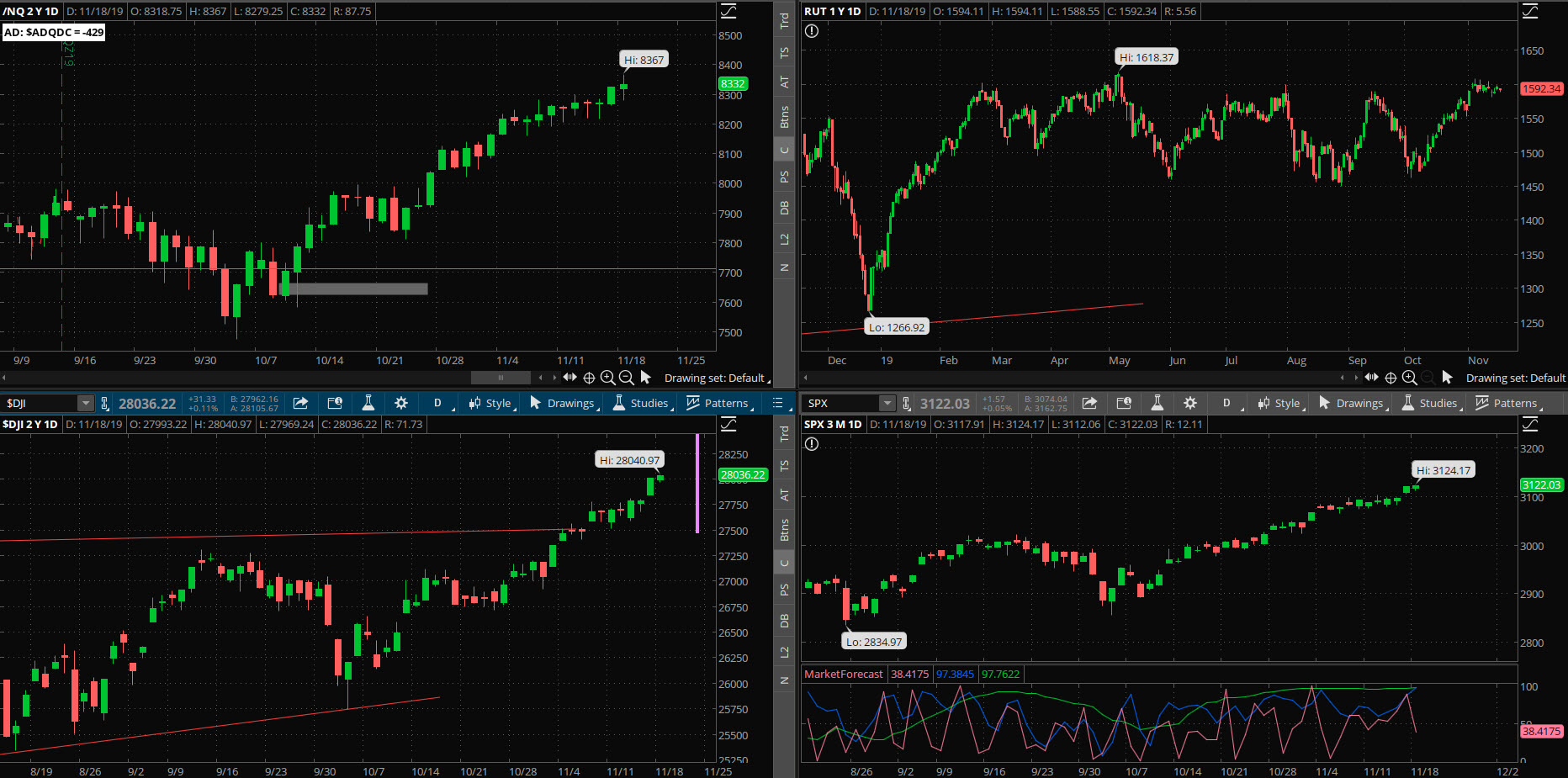Open the TS tab beside /NQ chart

pyautogui.click(x=784, y=53)
